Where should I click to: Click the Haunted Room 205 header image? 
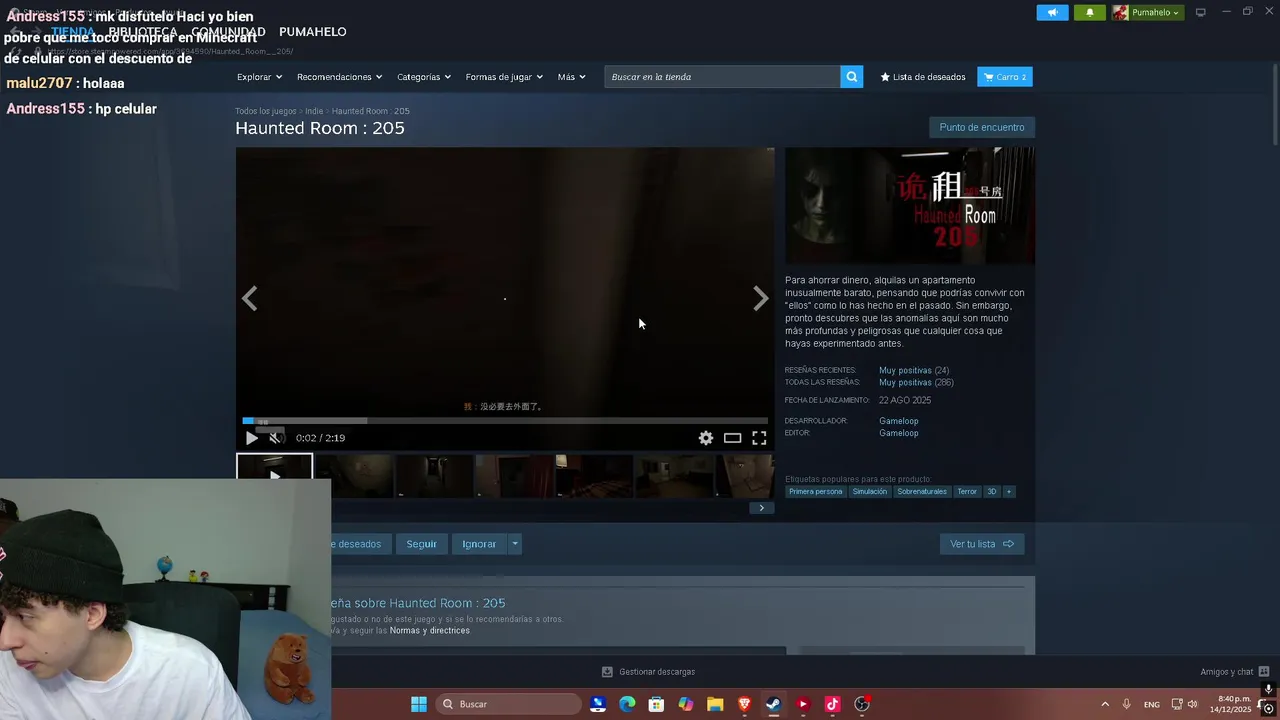[910, 206]
